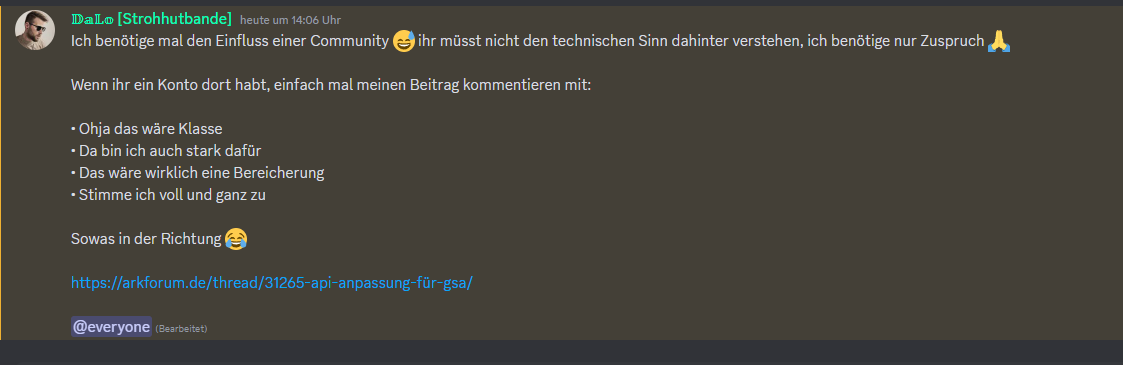The width and height of the screenshot is (1123, 365).
Task: Click the empty dark area below the message
Action: point(562,352)
